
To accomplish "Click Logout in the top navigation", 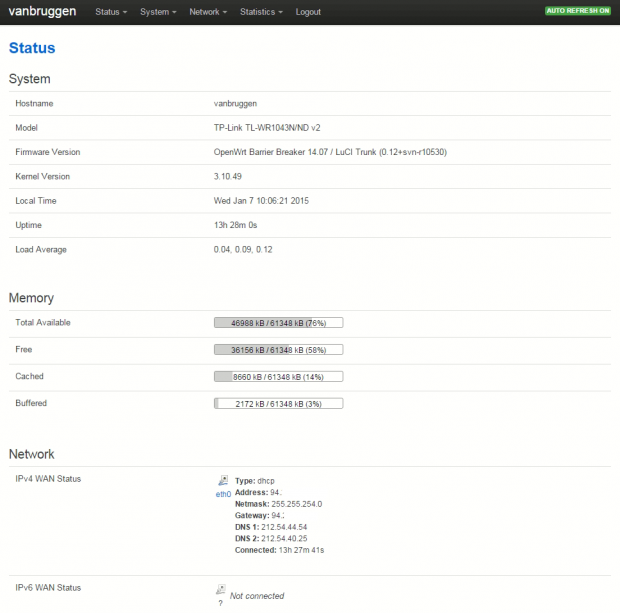I will 308,12.
